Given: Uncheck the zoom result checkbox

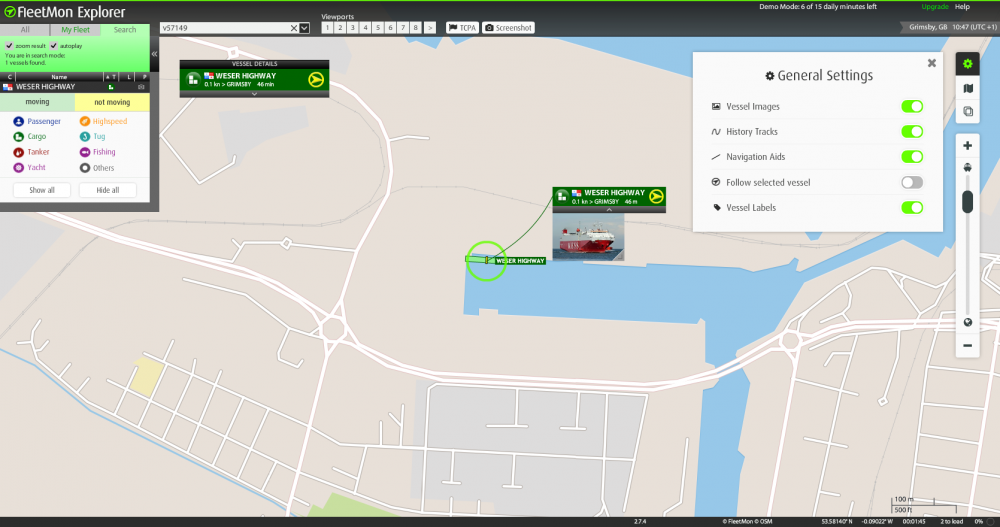Looking at the screenshot, I should coord(9,46).
